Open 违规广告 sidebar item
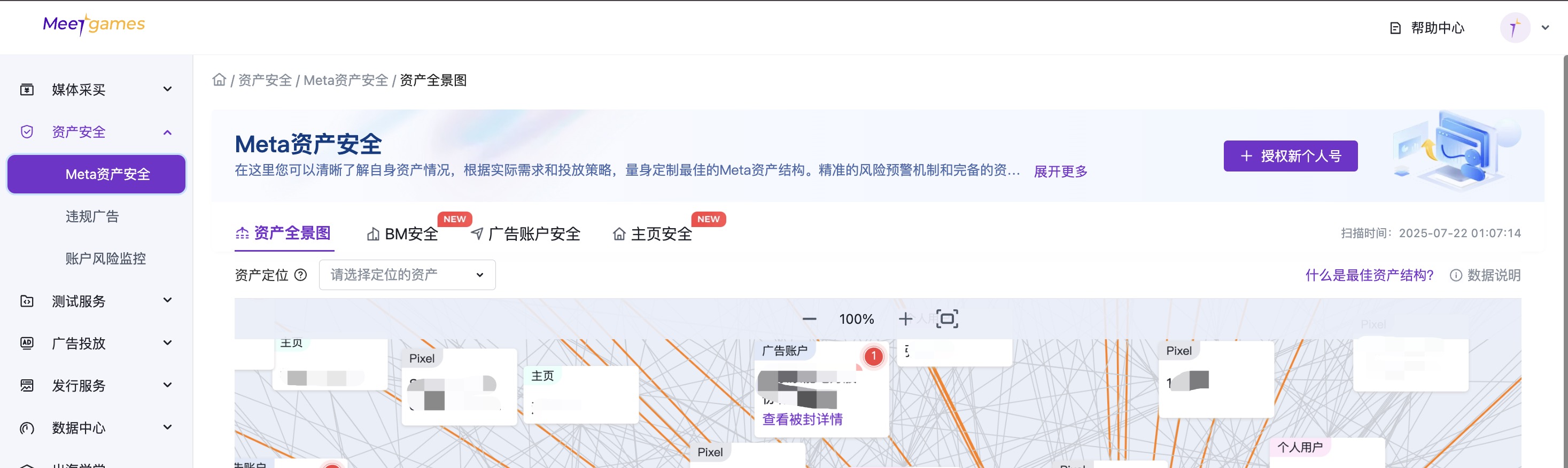Screen dimensions: 1568x468 tap(92, 217)
